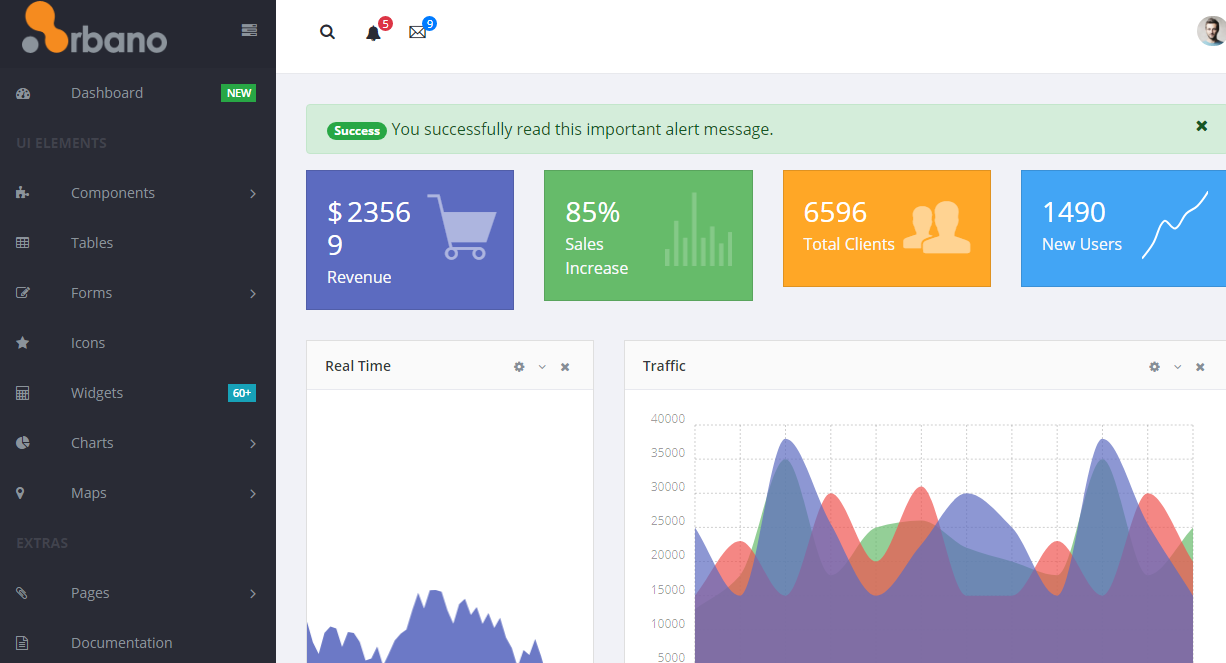The width and height of the screenshot is (1226, 663).
Task: Click the sidebar toggle icon beside the logo
Action: pos(248,29)
